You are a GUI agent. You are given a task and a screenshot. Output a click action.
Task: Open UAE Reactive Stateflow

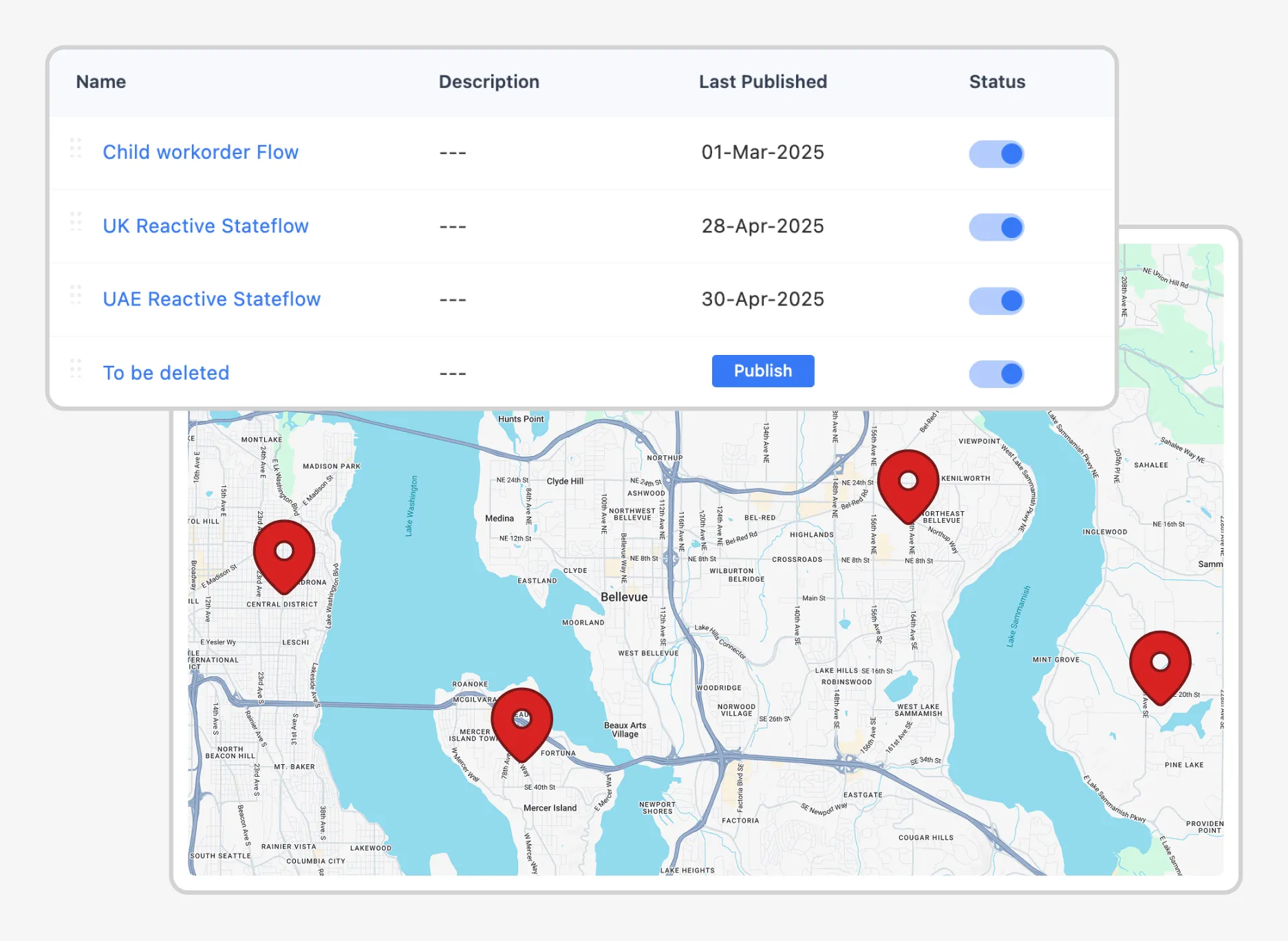[211, 300]
